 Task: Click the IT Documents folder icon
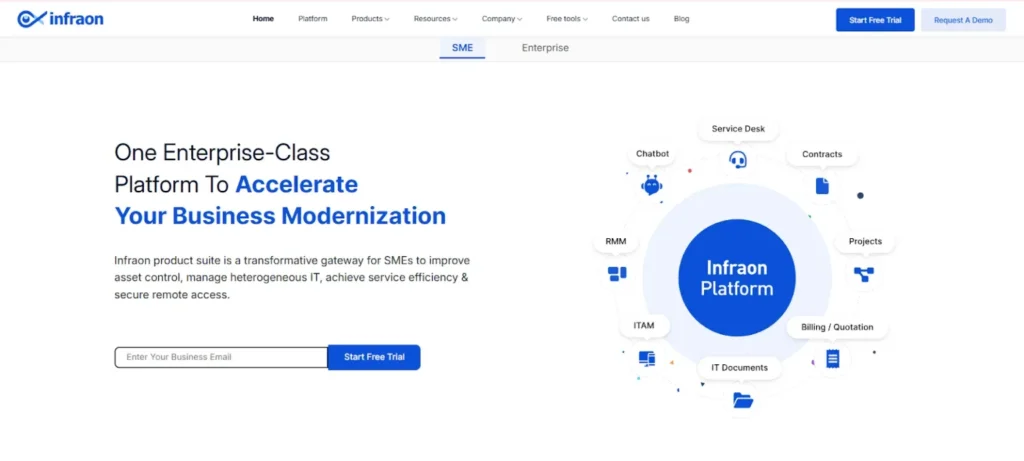click(743, 400)
